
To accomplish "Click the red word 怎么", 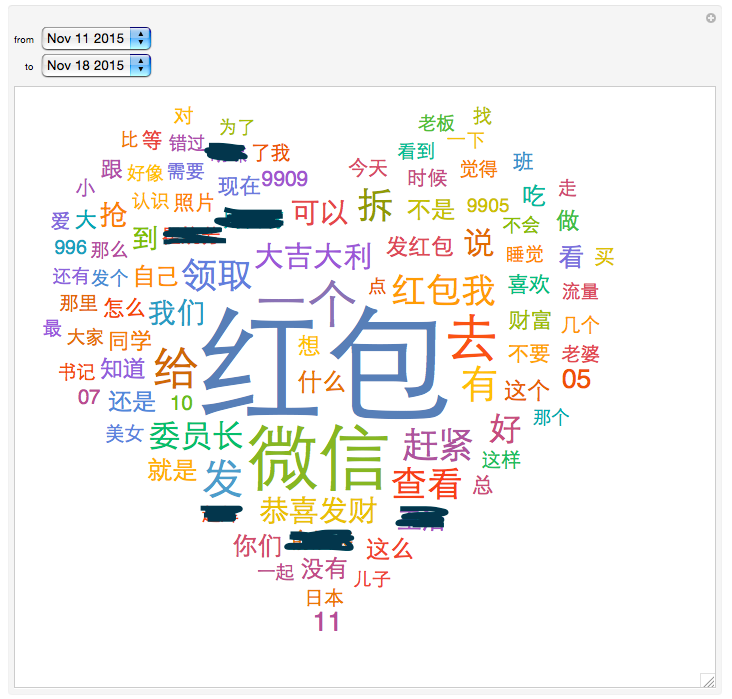I will (x=124, y=308).
